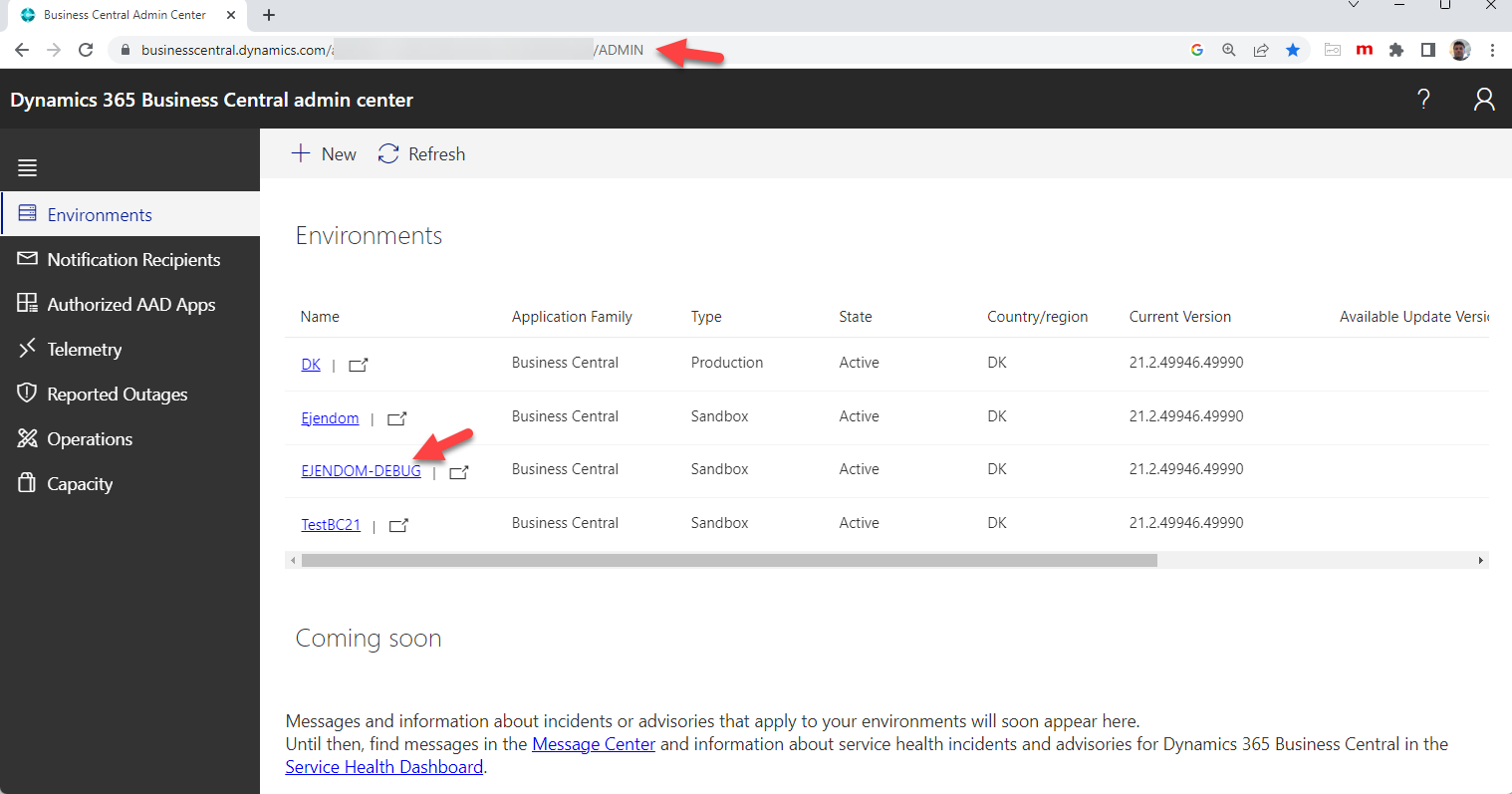1512x794 pixels.
Task: View the site lock icon information
Action: 125,50
